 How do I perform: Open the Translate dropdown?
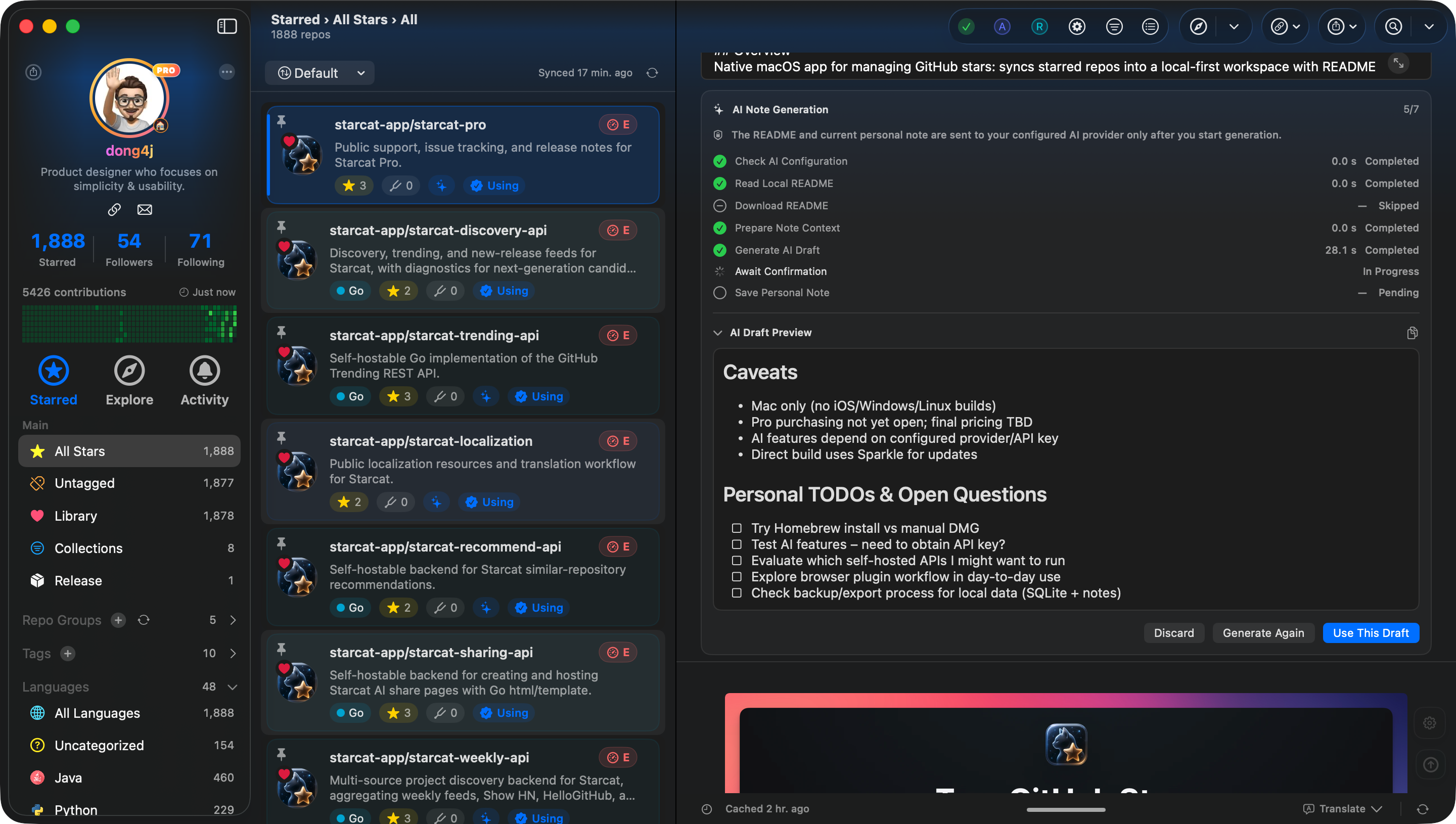[1343, 809]
